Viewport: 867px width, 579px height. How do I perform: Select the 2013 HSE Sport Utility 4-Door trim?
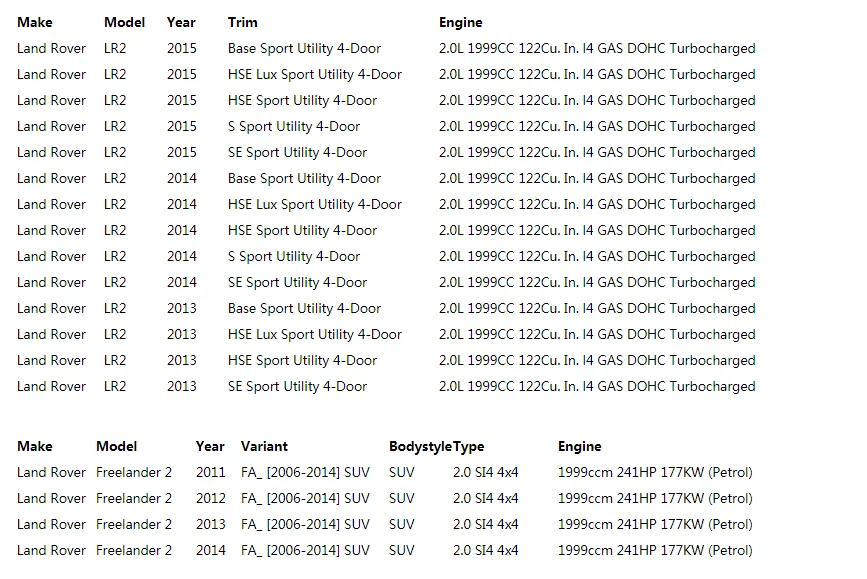click(302, 360)
